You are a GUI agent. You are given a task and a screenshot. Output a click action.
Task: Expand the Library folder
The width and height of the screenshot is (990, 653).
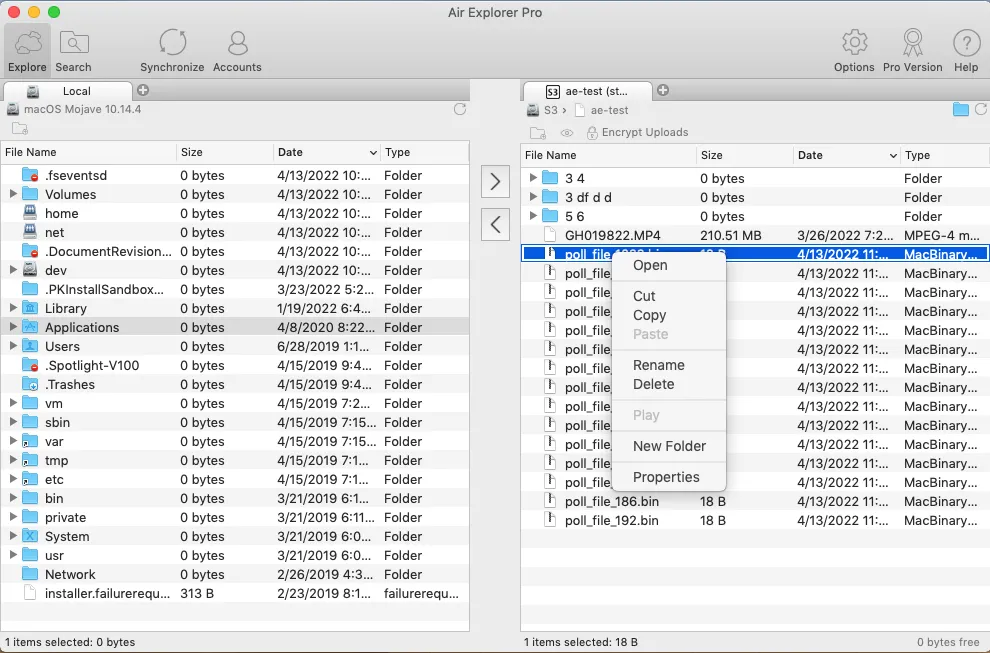(13, 308)
